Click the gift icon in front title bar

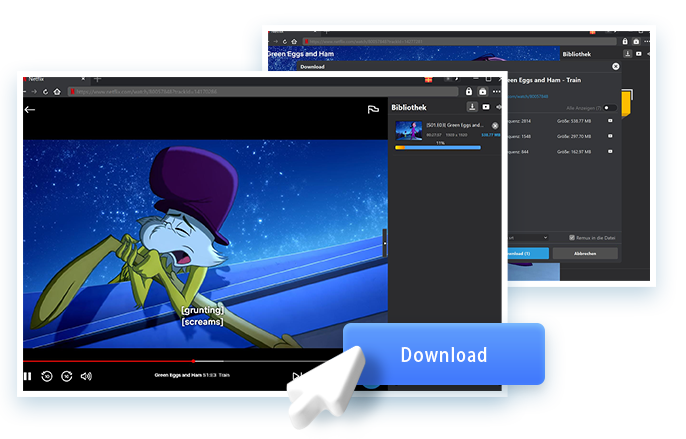[428, 79]
